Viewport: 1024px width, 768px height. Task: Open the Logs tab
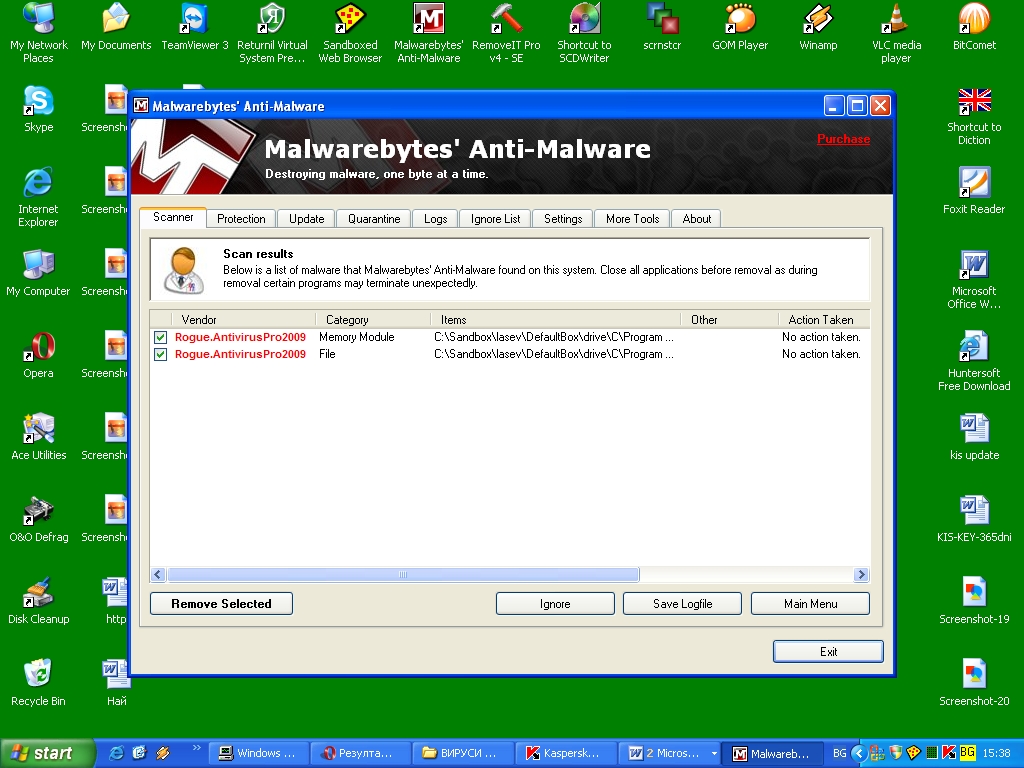pyautogui.click(x=435, y=219)
